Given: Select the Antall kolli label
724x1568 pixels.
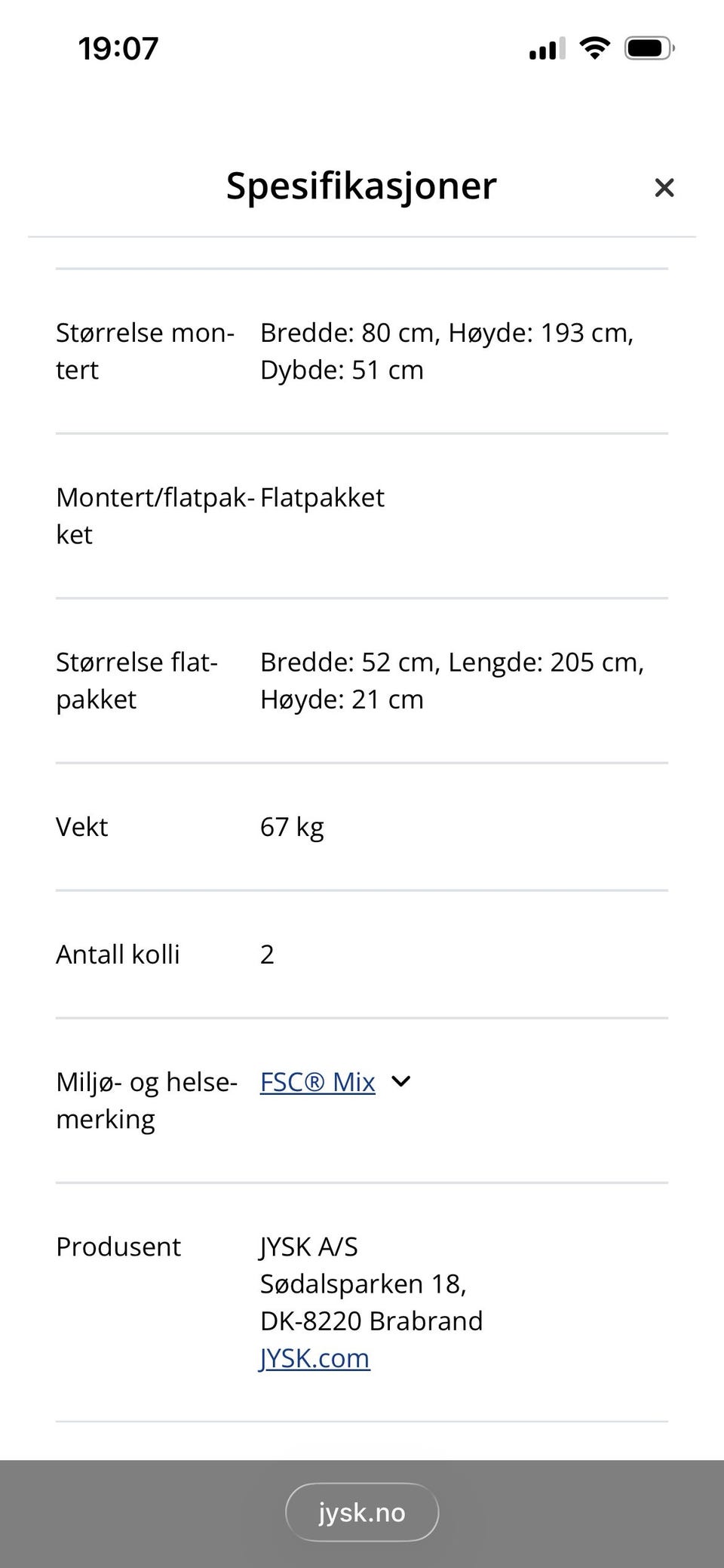Looking at the screenshot, I should click(x=118, y=955).
